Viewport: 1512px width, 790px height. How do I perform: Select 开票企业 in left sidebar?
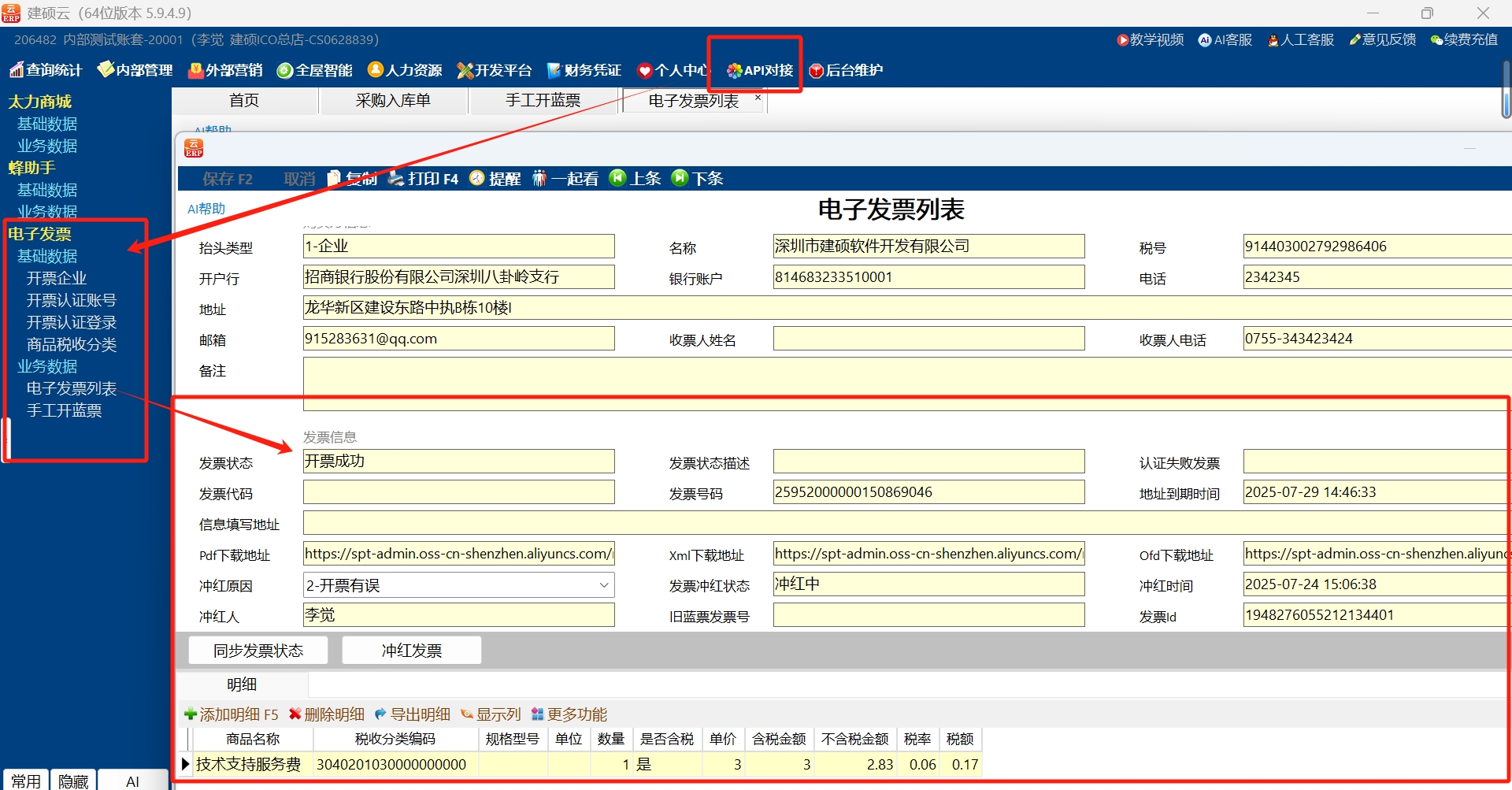(x=57, y=278)
